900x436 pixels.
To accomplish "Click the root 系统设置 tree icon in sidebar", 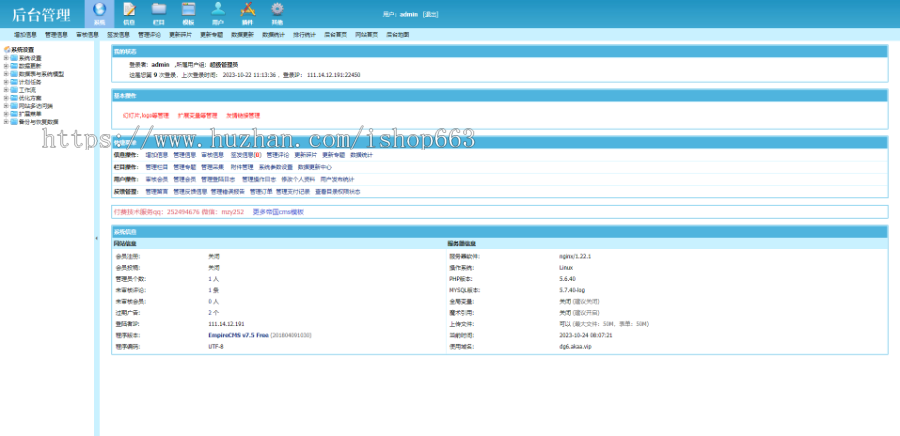I will tap(7, 50).
